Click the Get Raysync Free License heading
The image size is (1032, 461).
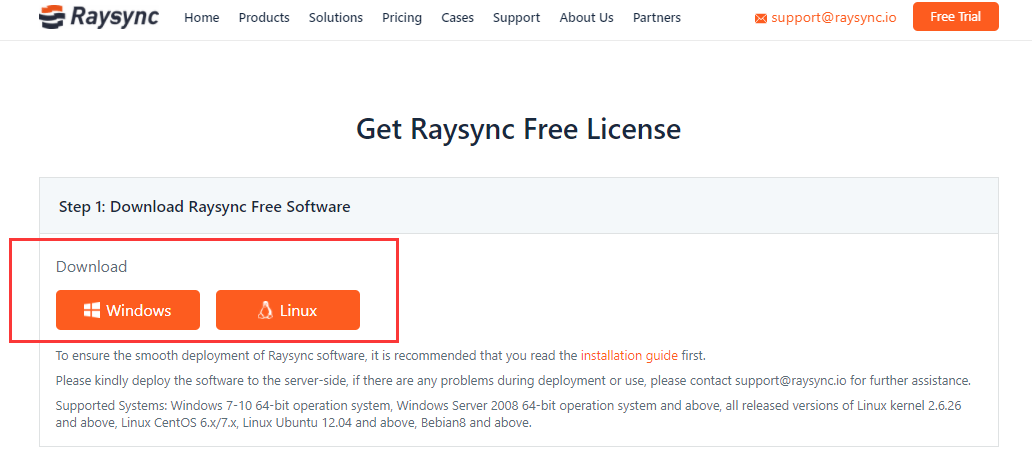(519, 129)
